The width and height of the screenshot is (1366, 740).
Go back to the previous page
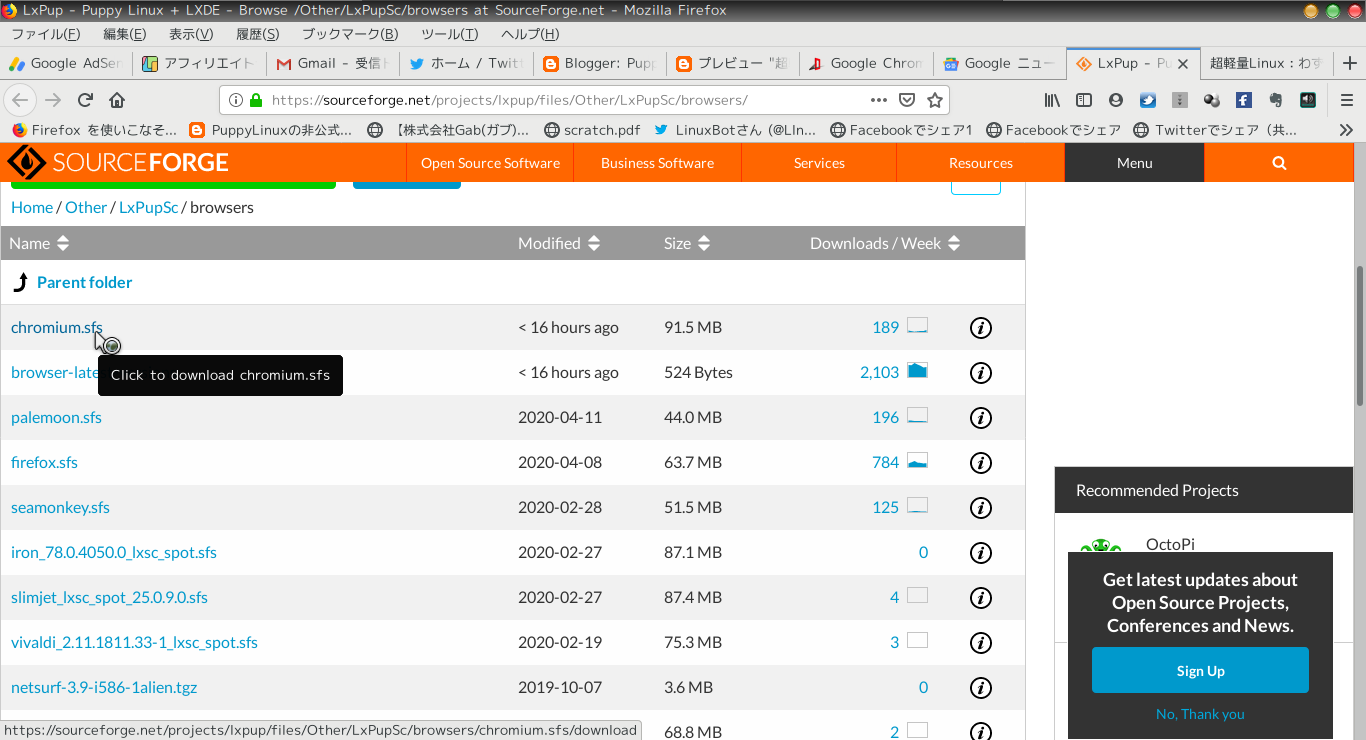[x=21, y=100]
